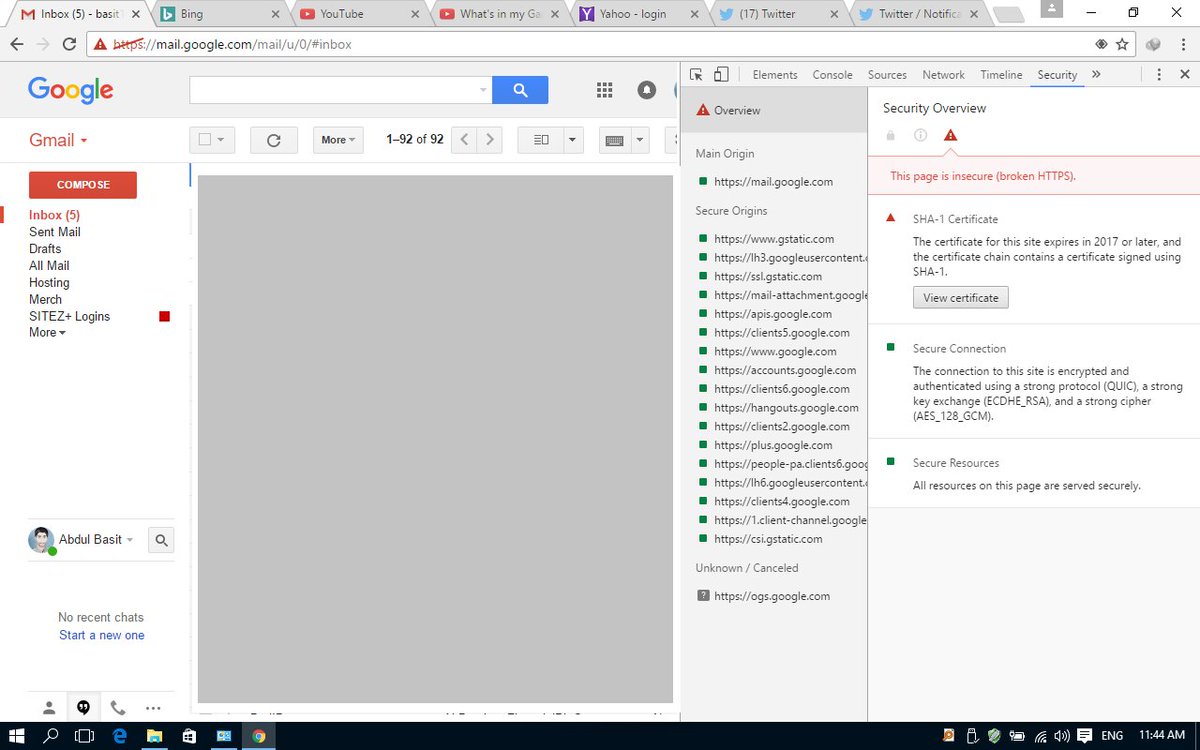
Task: Click the Chrome address bar URL
Action: (232, 44)
